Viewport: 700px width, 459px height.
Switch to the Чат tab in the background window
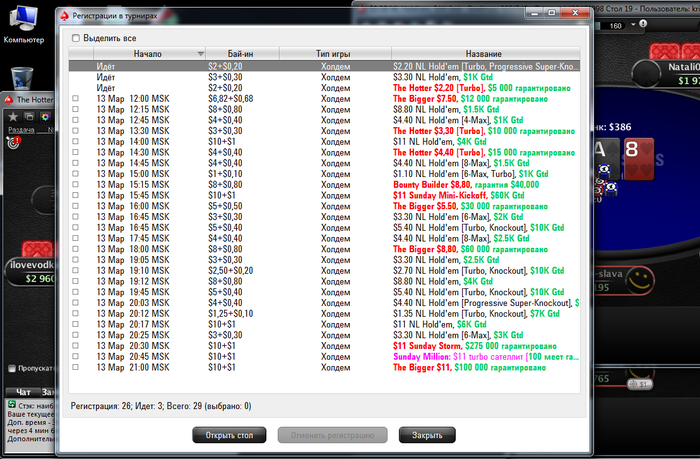[23, 392]
